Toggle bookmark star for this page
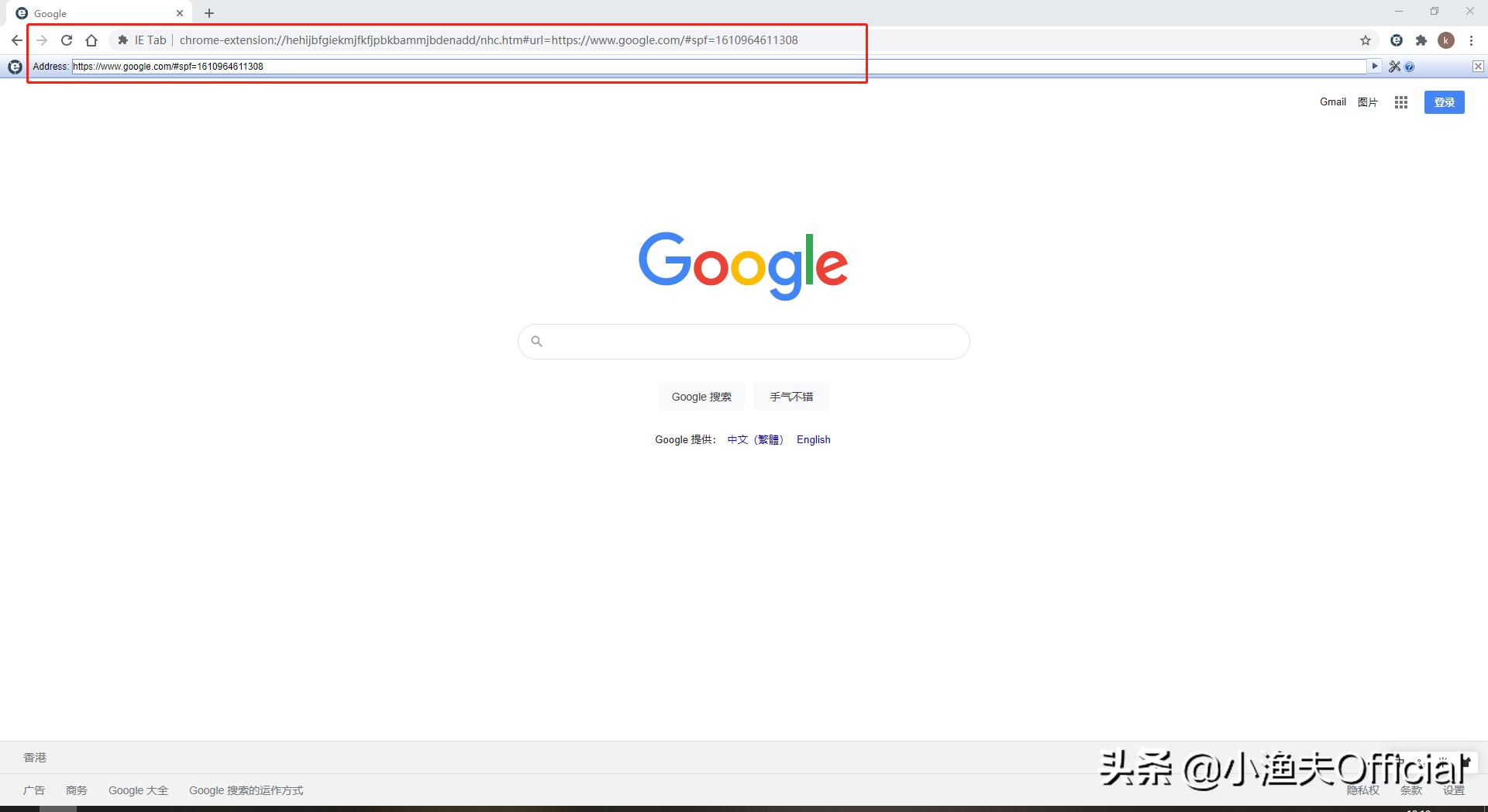This screenshot has height=812, width=1488. pos(1366,40)
